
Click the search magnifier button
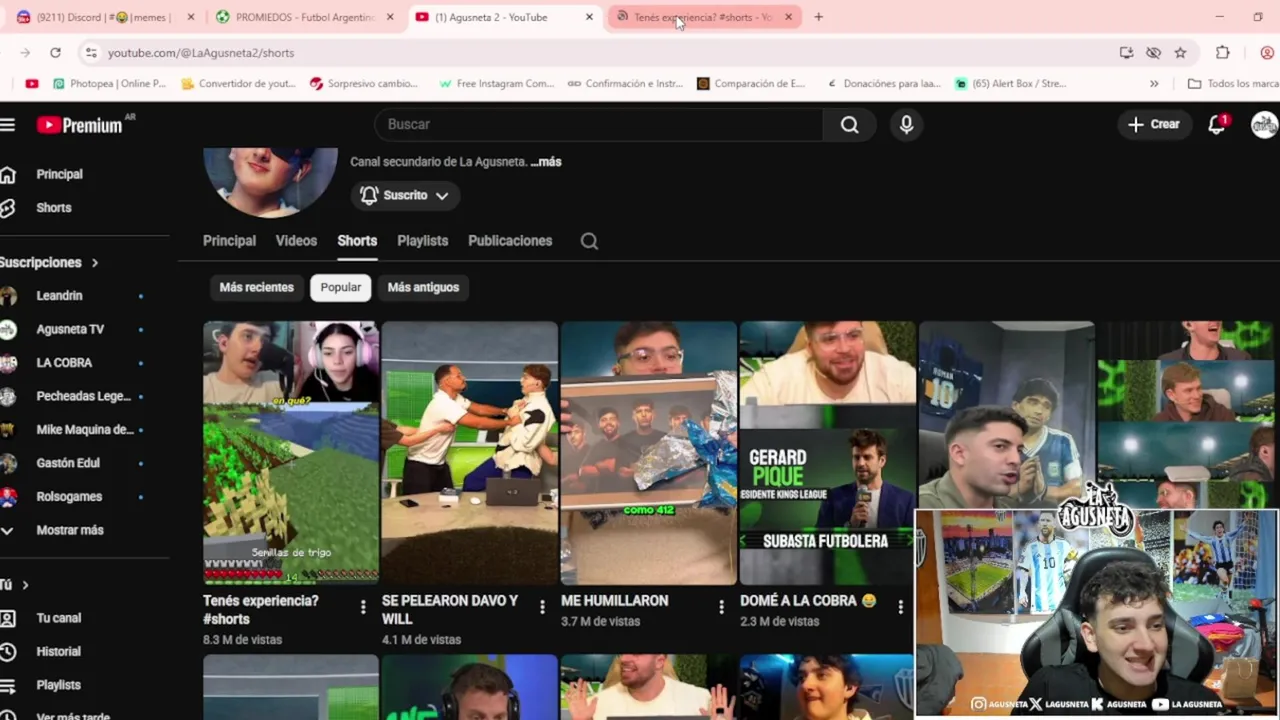(849, 124)
